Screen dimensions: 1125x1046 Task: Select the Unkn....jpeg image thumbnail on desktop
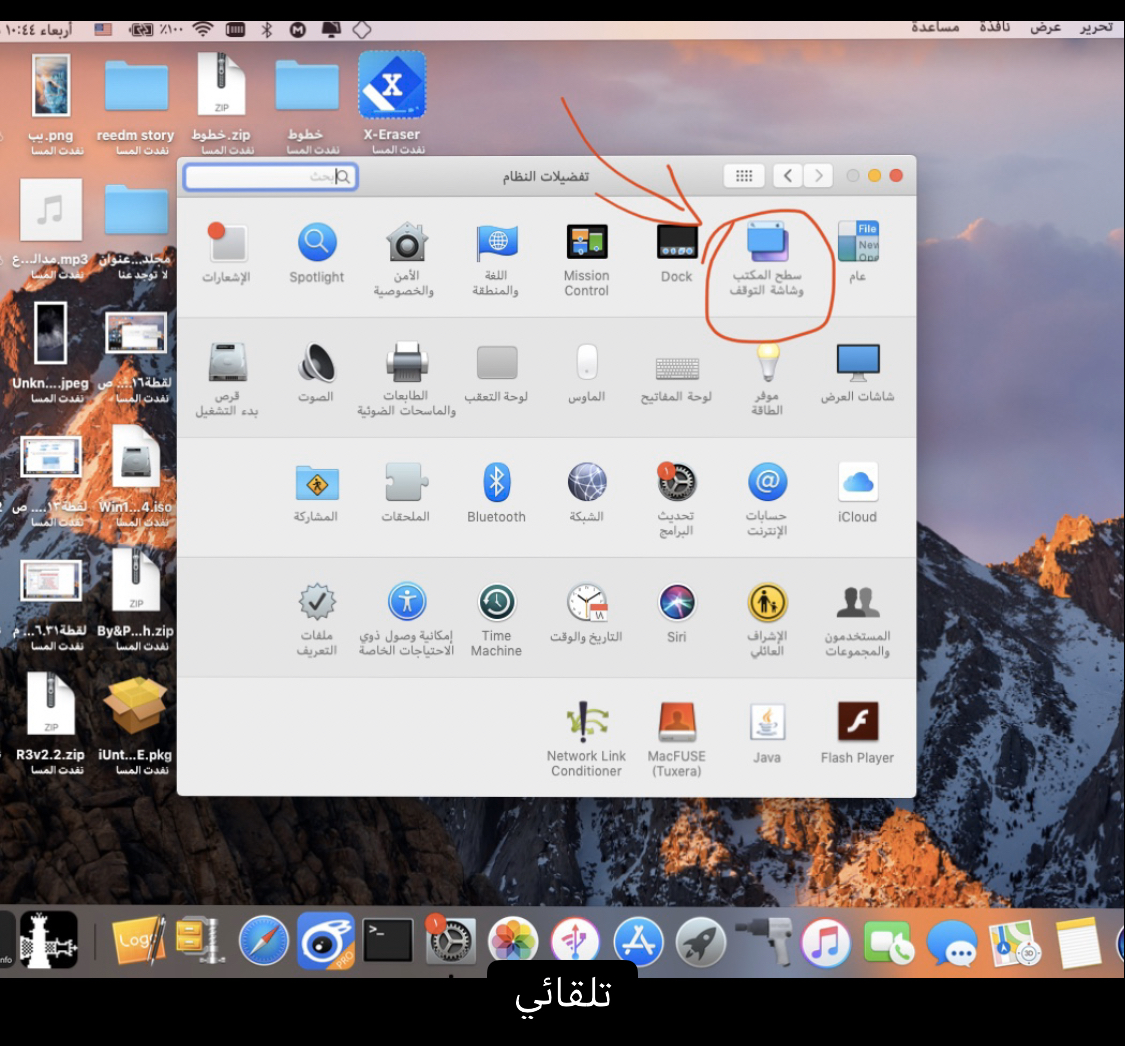(50, 333)
